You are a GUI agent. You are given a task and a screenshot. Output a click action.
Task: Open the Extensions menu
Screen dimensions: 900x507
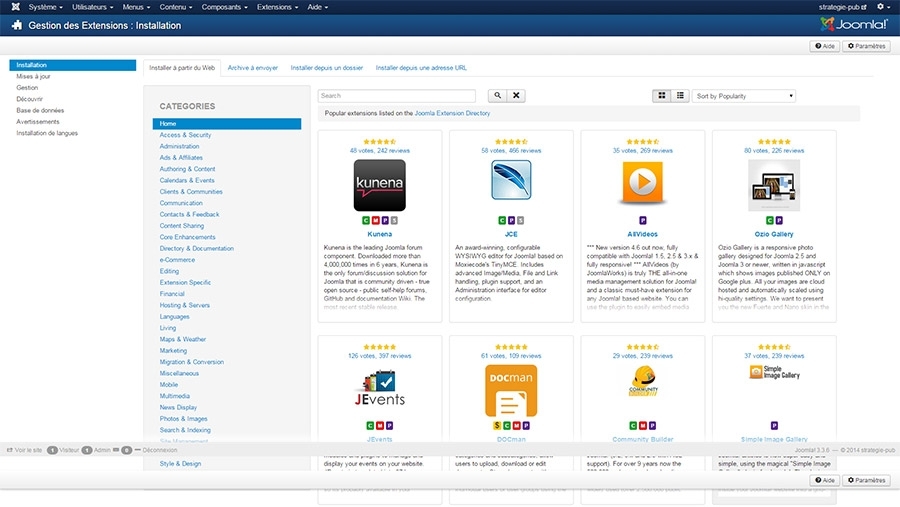click(277, 7)
